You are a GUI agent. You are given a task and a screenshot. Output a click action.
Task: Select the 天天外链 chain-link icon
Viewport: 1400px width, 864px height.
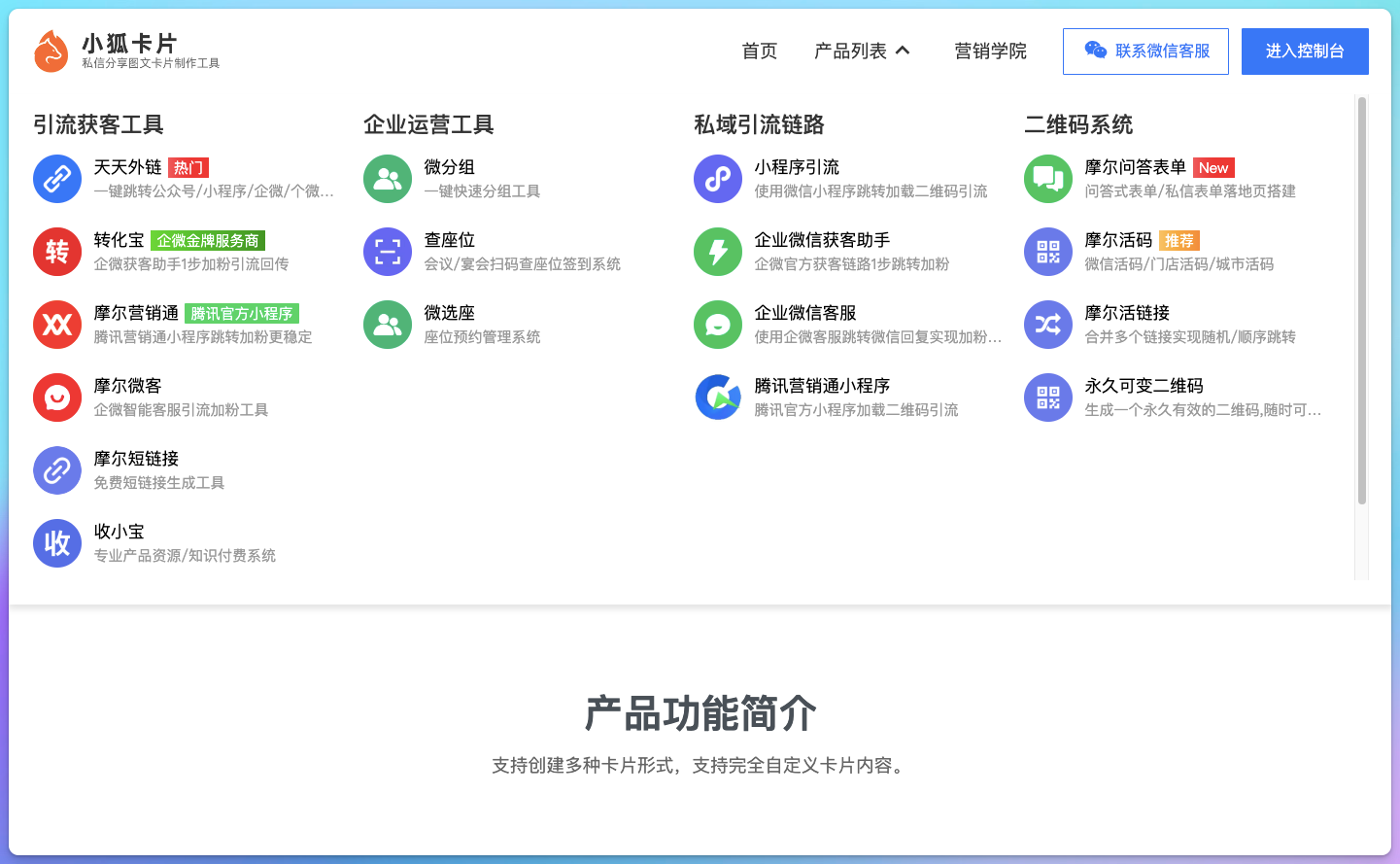pos(56,179)
